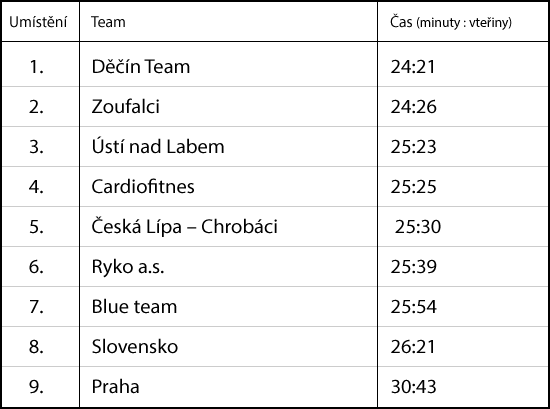Click the time 24:21
The height and width of the screenshot is (409, 550).
click(413, 67)
